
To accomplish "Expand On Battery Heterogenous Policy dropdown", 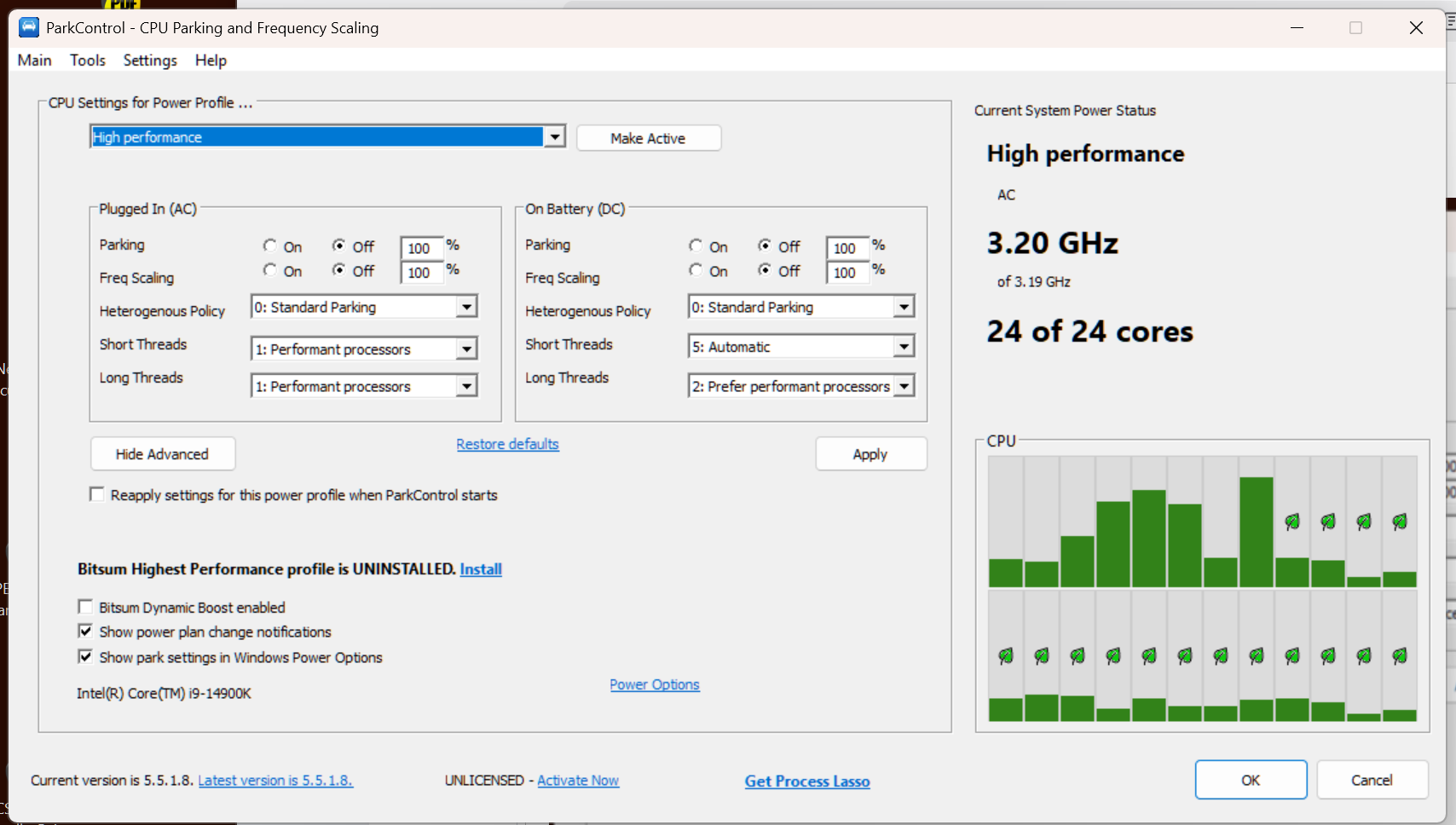I will pos(904,307).
